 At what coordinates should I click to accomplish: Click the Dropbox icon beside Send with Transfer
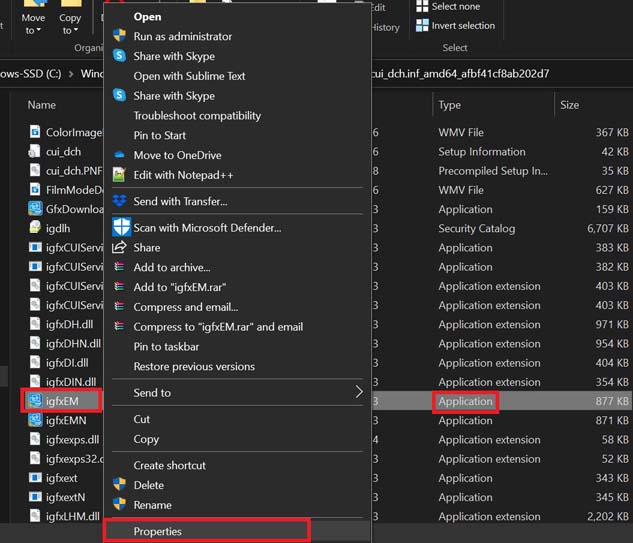pyautogui.click(x=119, y=201)
